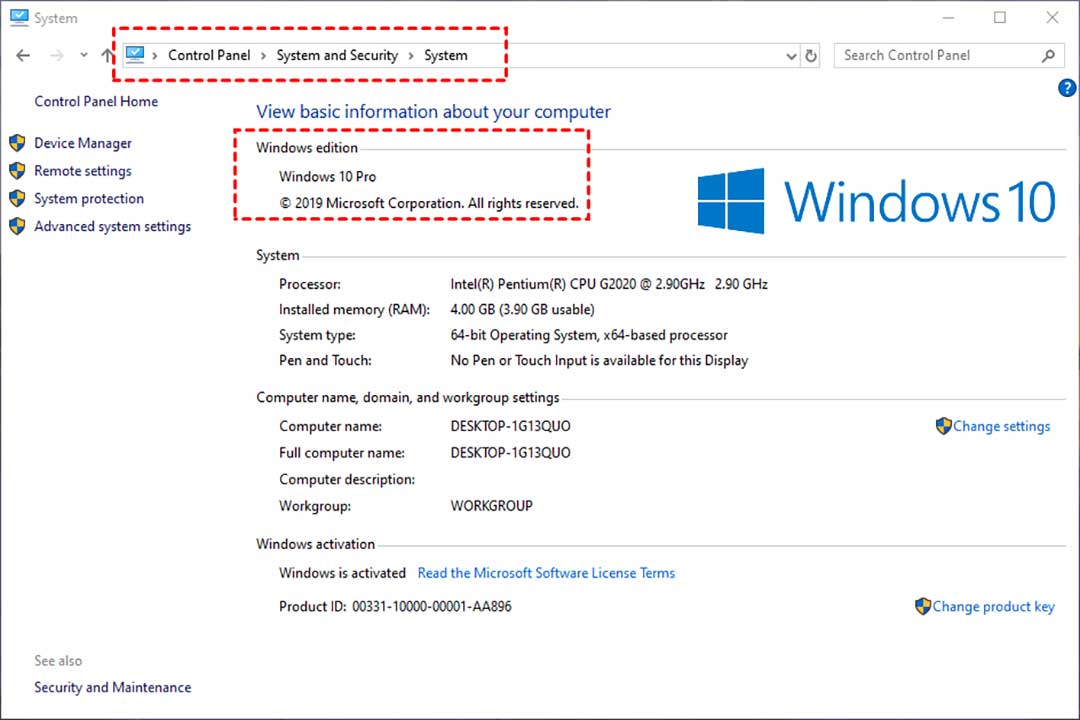Select the 4.00 GB installed memory value
The height and width of the screenshot is (720, 1080).
coord(522,309)
